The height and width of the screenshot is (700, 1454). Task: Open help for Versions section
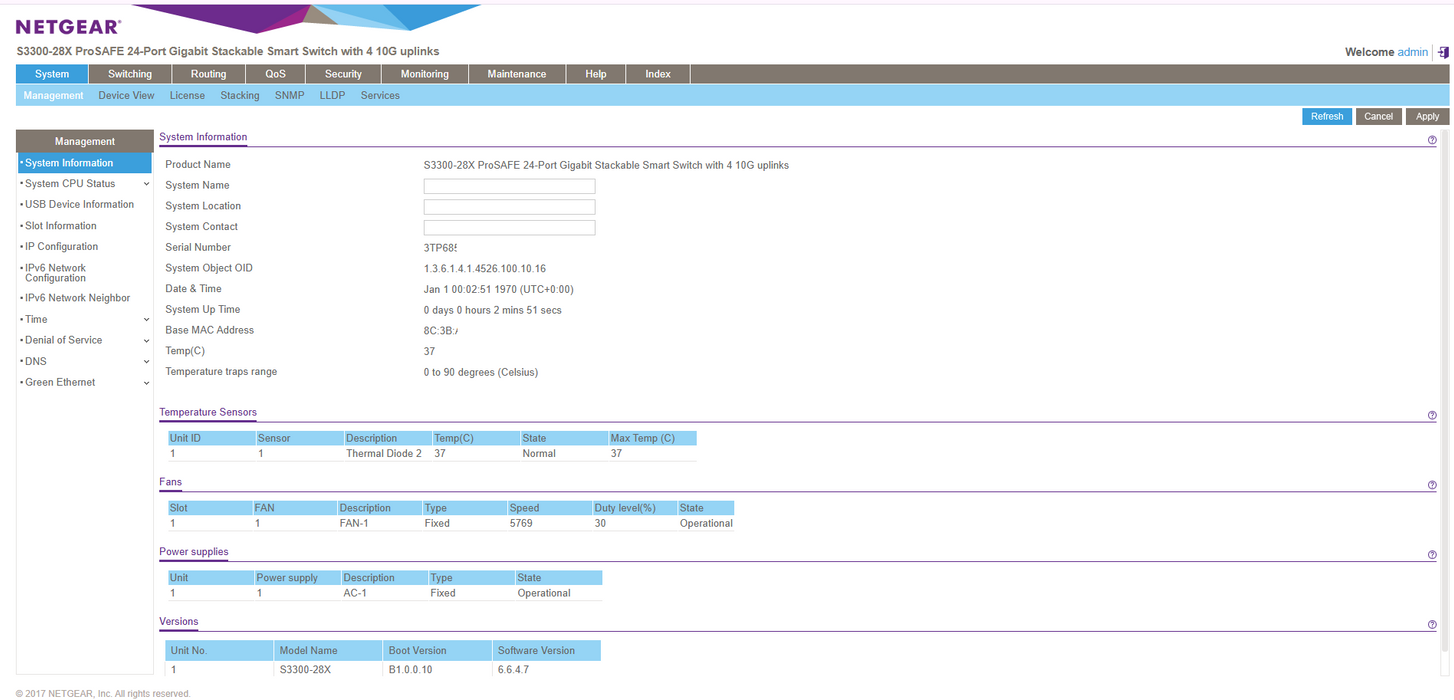click(x=1432, y=625)
